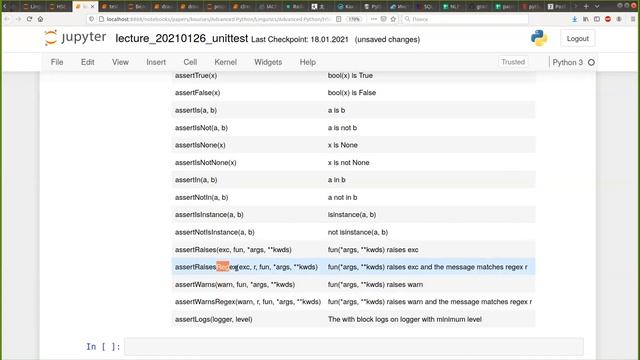Click the kernel idle circle indicator
640x360 pixels.
coord(591,62)
